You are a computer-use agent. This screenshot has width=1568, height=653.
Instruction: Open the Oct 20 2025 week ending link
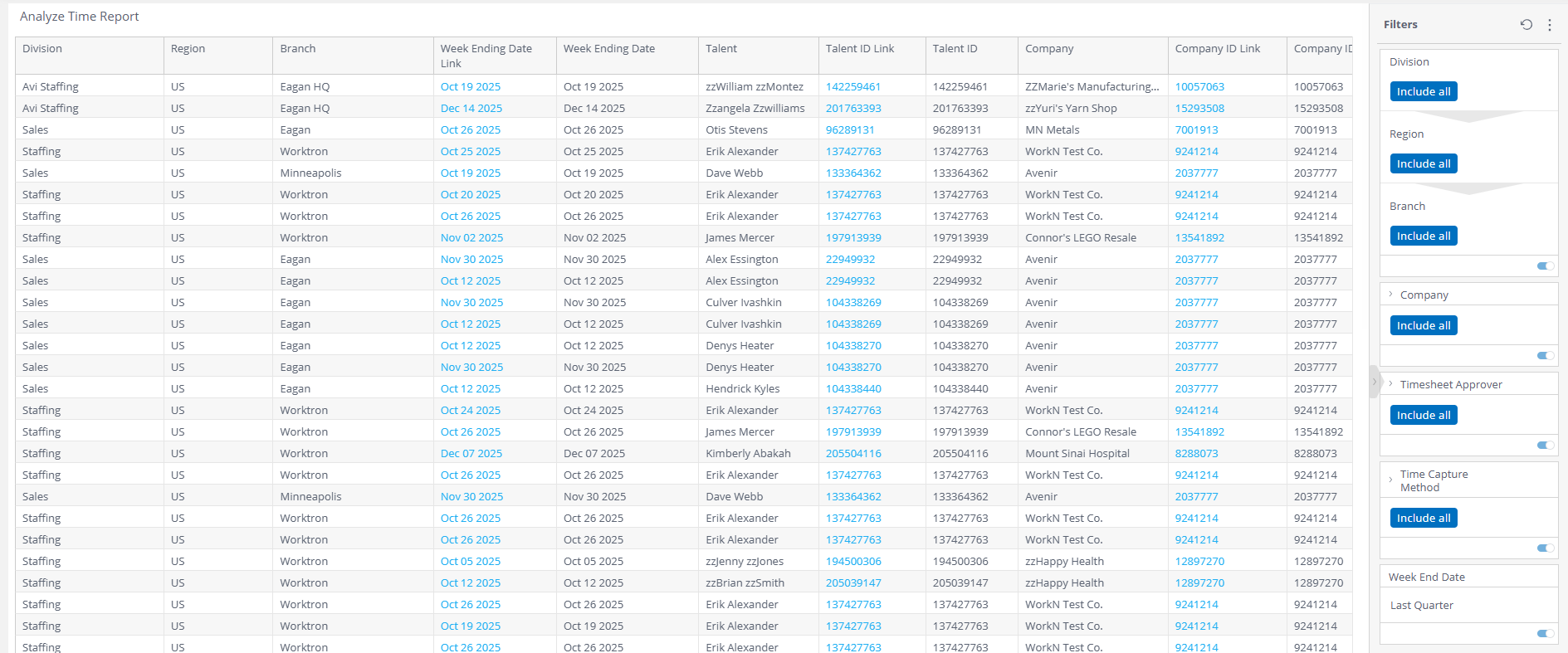point(471,194)
